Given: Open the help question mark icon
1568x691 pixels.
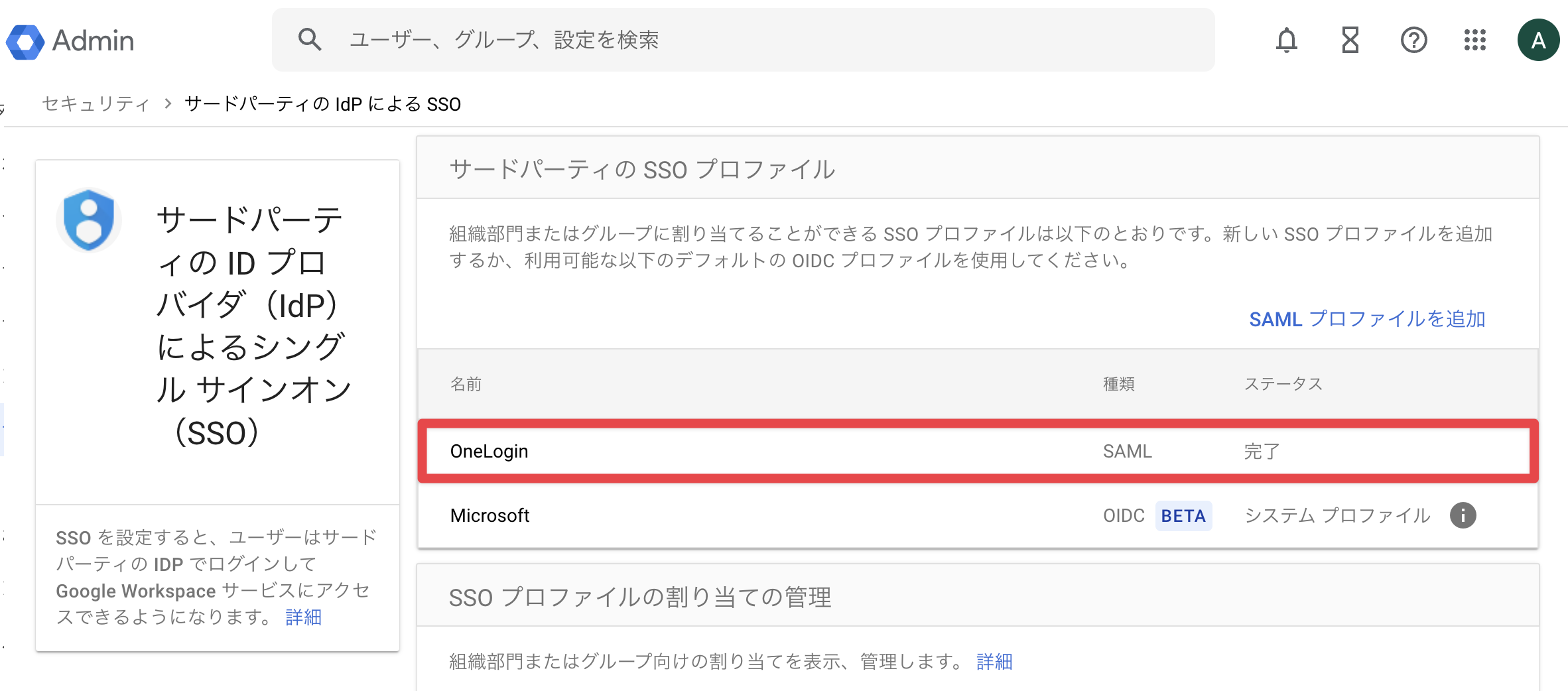Looking at the screenshot, I should (1413, 40).
